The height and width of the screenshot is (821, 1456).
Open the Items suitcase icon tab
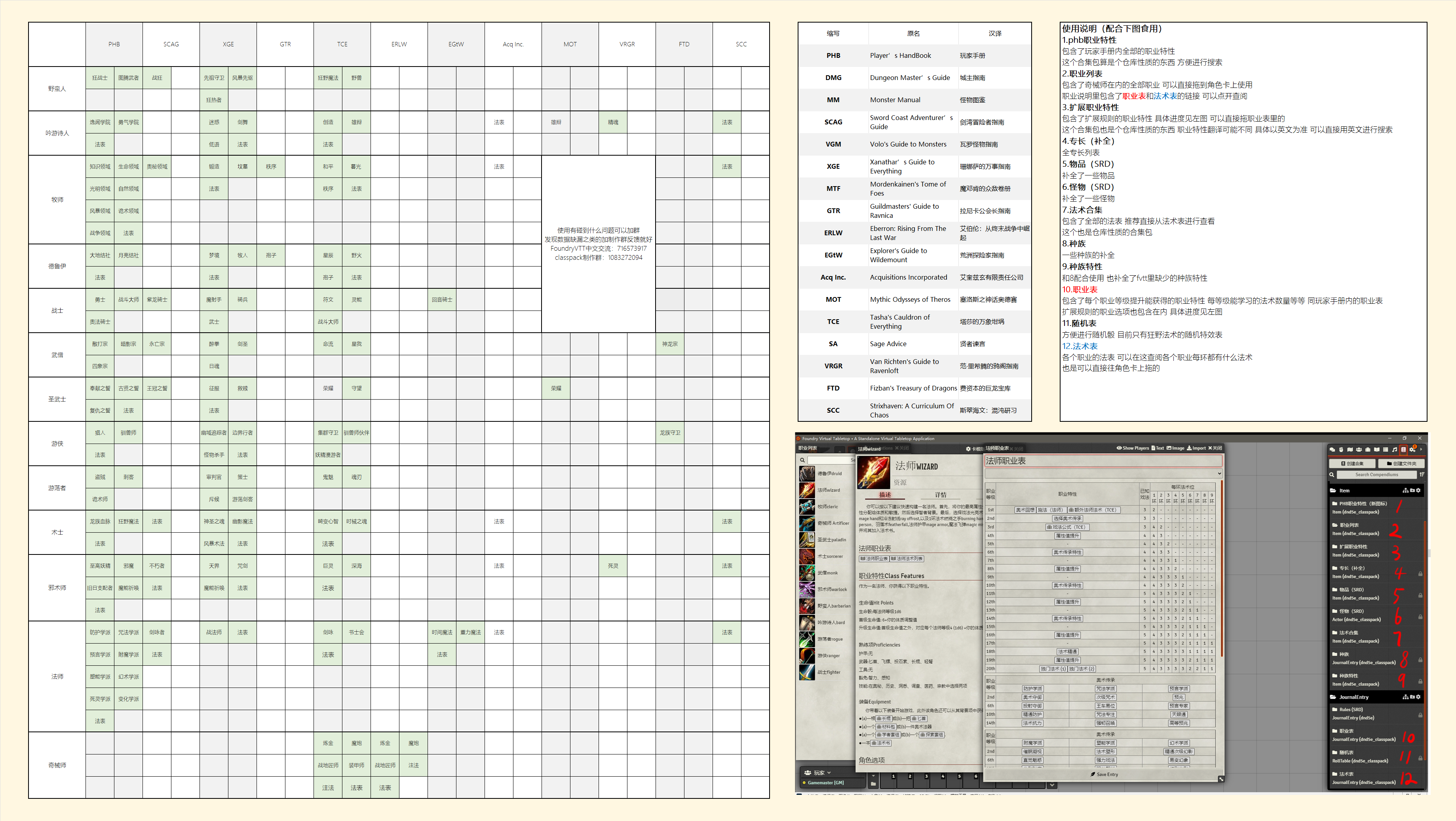pyautogui.click(x=1368, y=450)
